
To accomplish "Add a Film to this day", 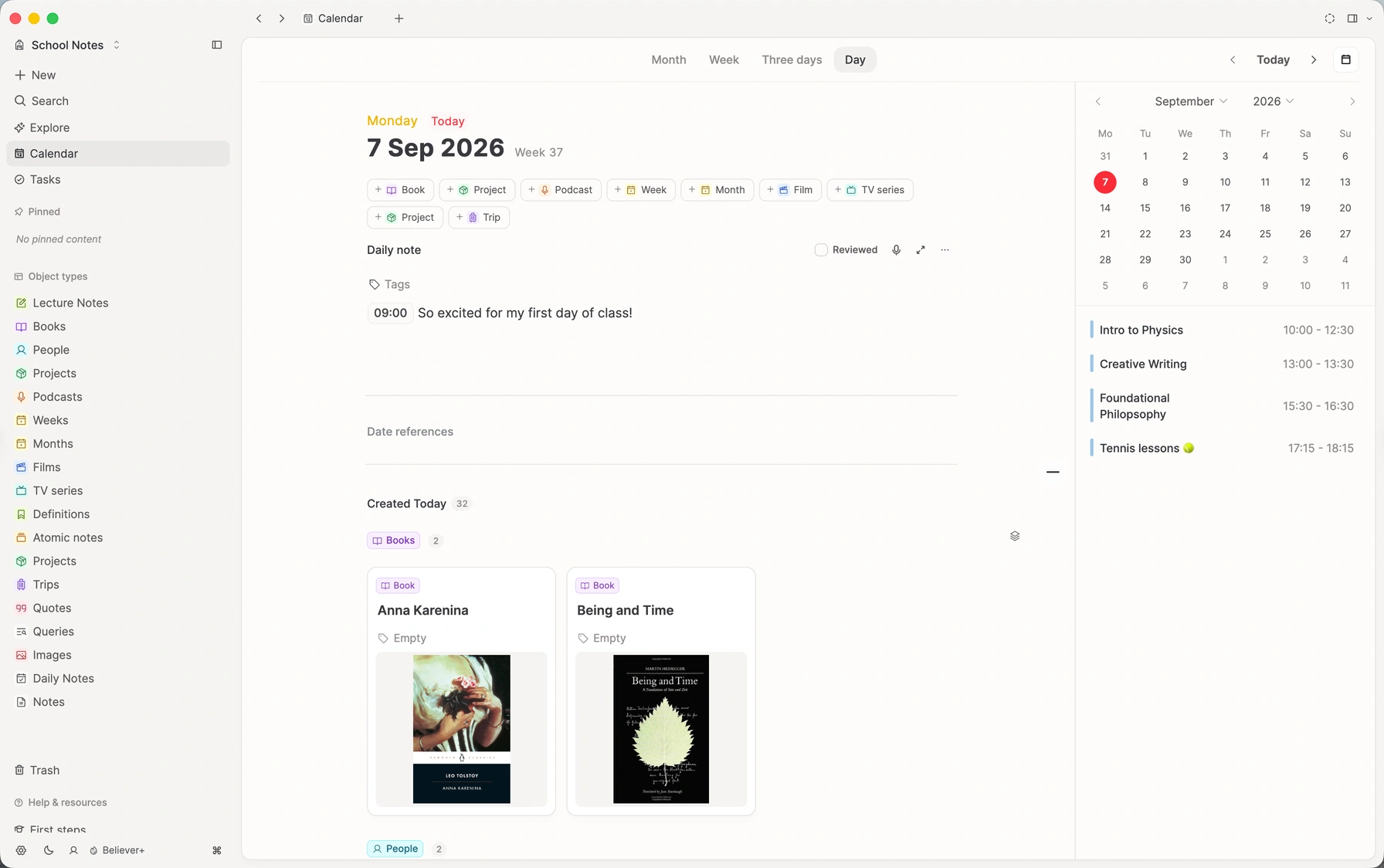I will click(x=790, y=190).
